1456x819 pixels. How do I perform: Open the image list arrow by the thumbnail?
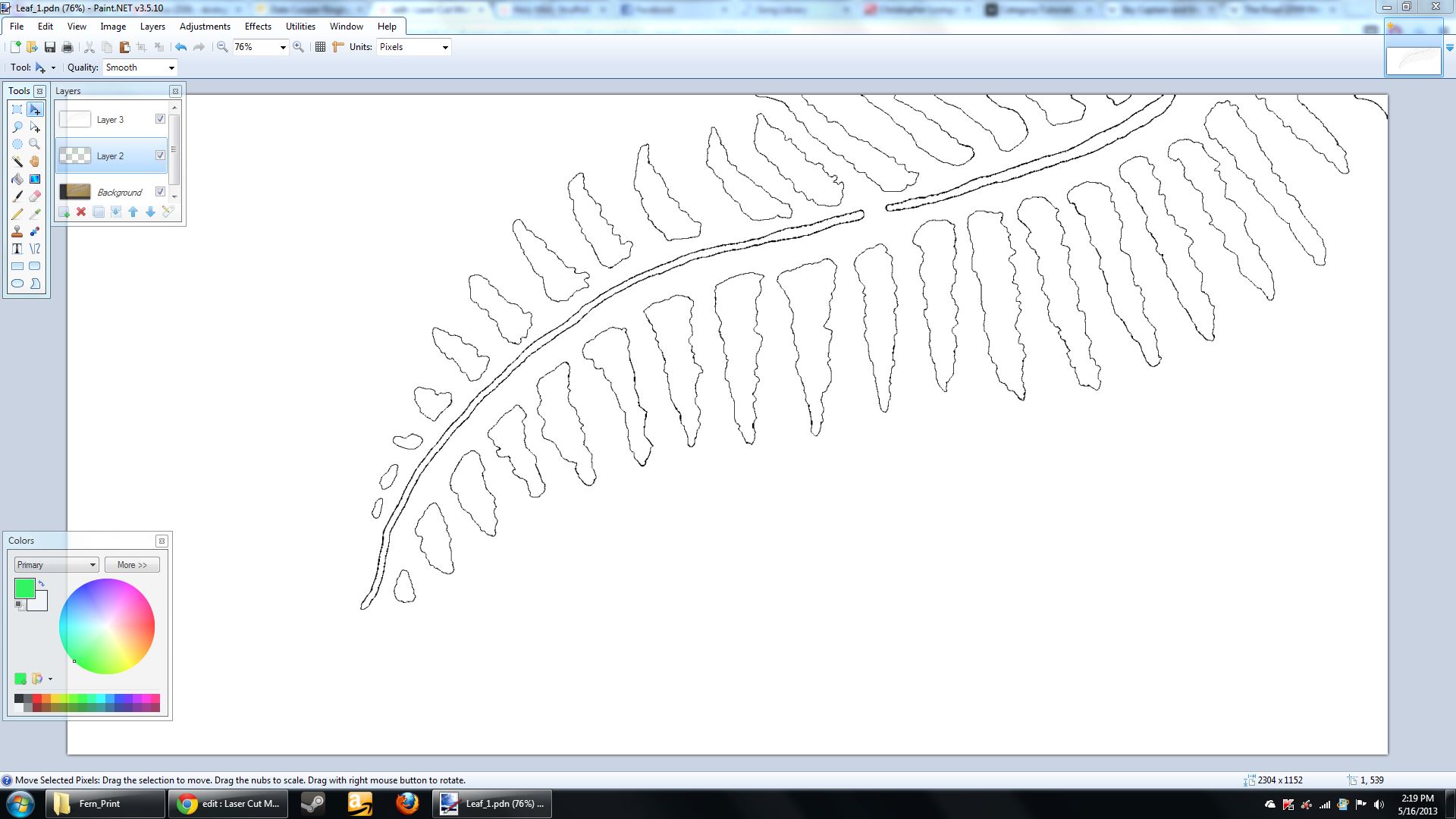pyautogui.click(x=1449, y=48)
